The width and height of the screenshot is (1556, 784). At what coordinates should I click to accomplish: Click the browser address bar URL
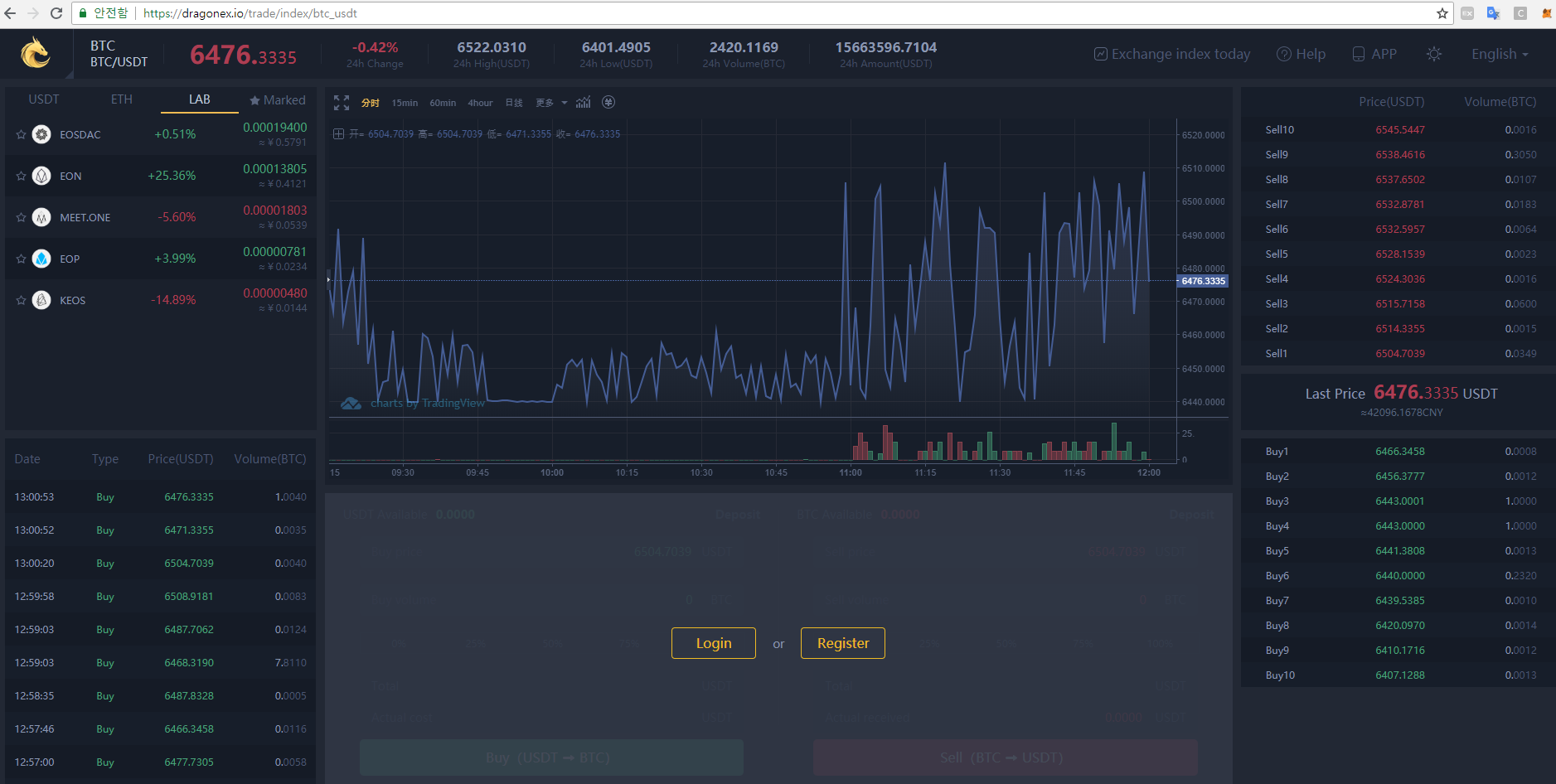[250, 13]
